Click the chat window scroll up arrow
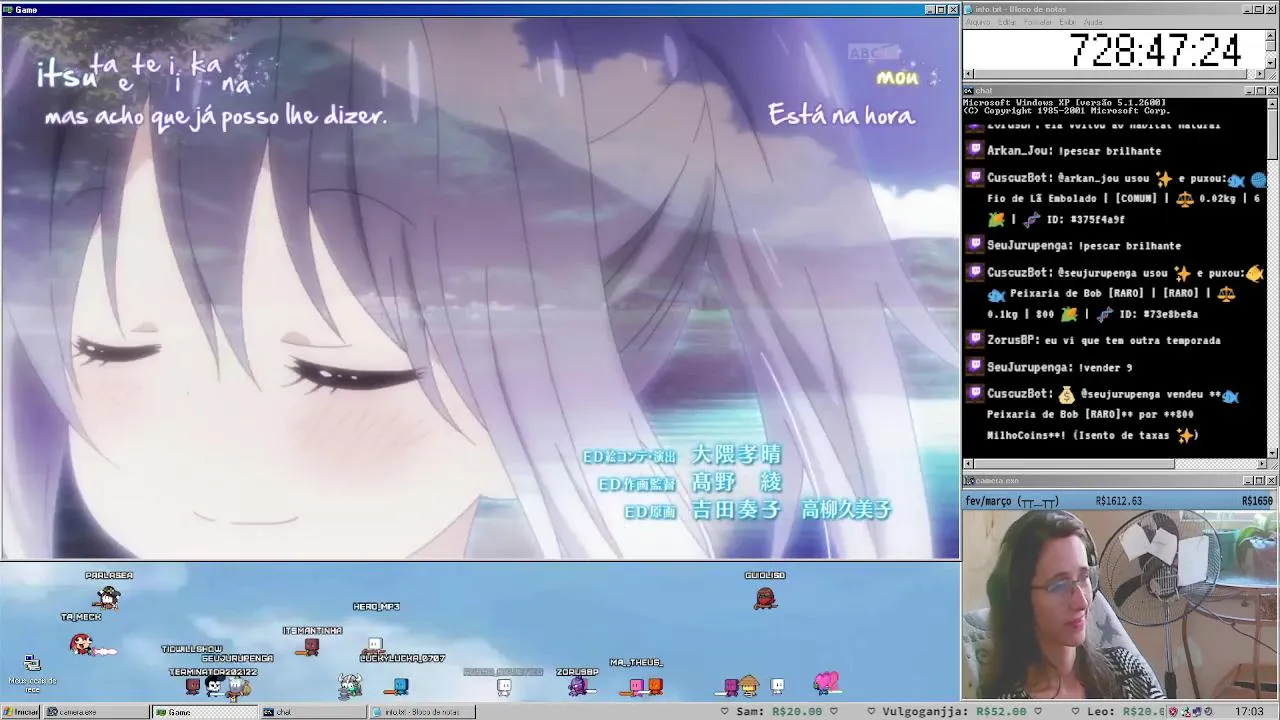 click(x=1272, y=103)
